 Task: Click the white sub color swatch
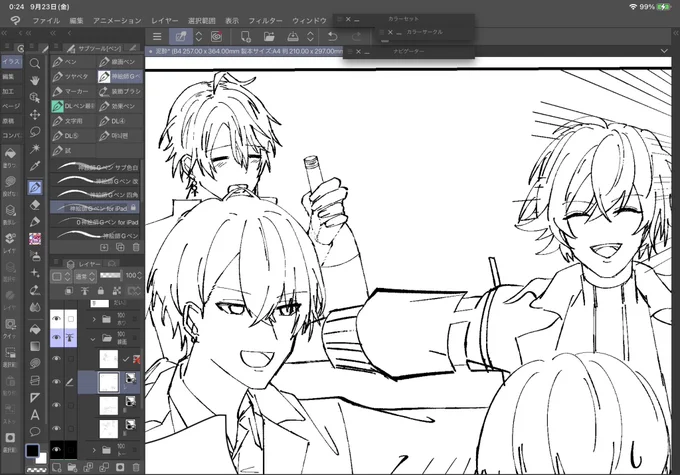tap(42, 459)
